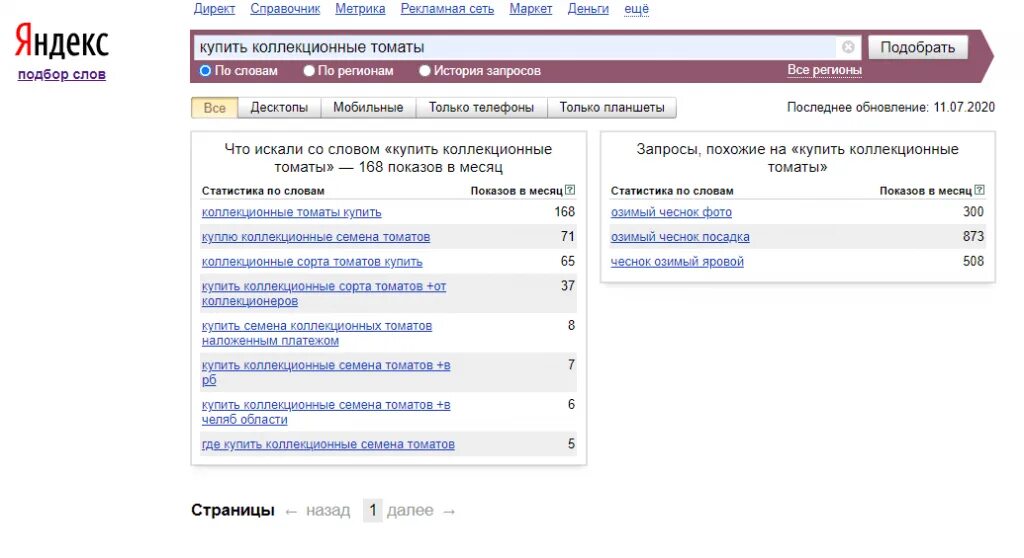Open query куплю коллекционные семена томатов

click(315, 237)
